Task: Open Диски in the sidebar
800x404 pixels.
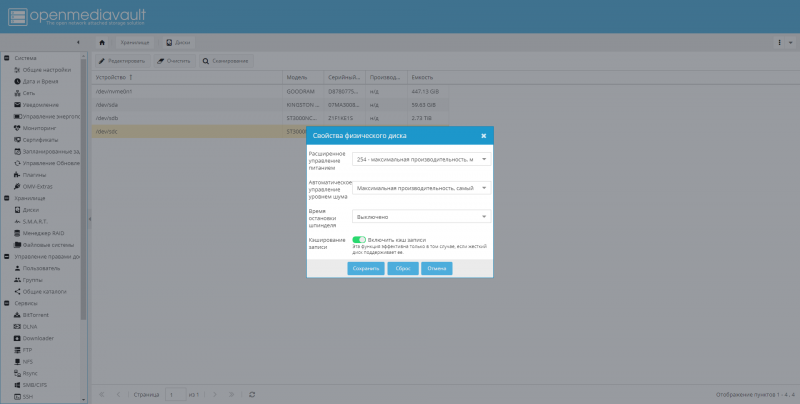Action: pyautogui.click(x=26, y=210)
